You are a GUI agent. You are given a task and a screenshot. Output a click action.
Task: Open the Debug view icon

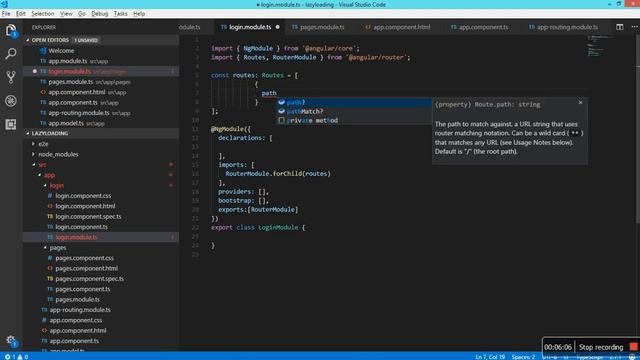coord(11,100)
